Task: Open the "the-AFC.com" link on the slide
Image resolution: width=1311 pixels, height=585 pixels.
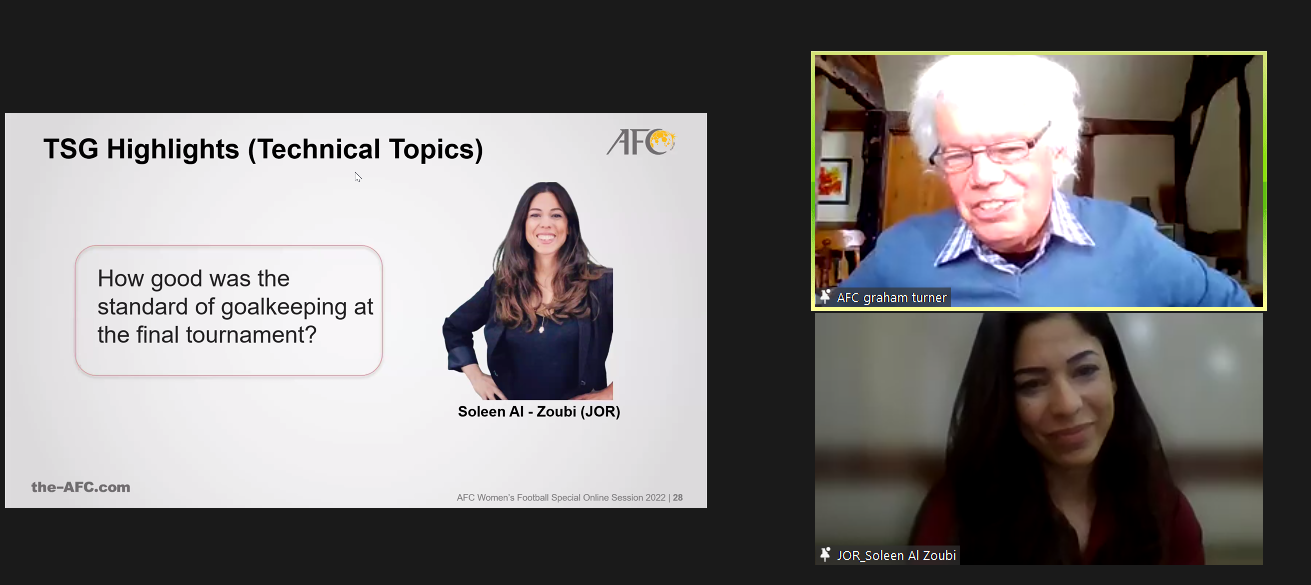Action: (81, 487)
